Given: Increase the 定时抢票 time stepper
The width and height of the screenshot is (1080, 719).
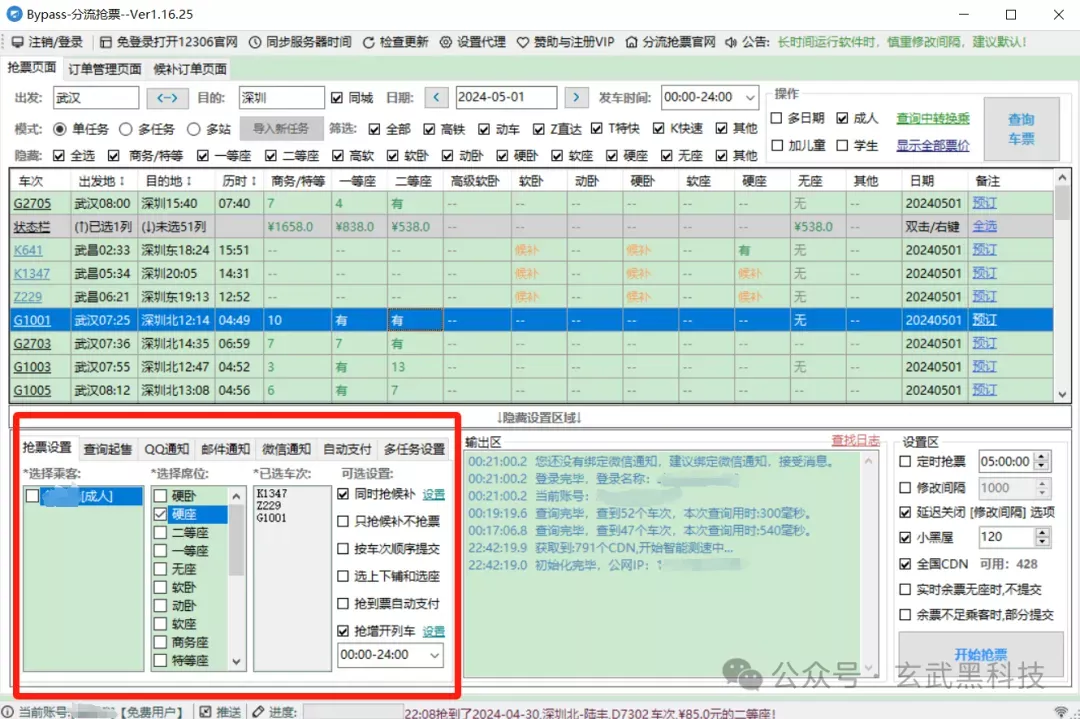Looking at the screenshot, I should [1042, 457].
